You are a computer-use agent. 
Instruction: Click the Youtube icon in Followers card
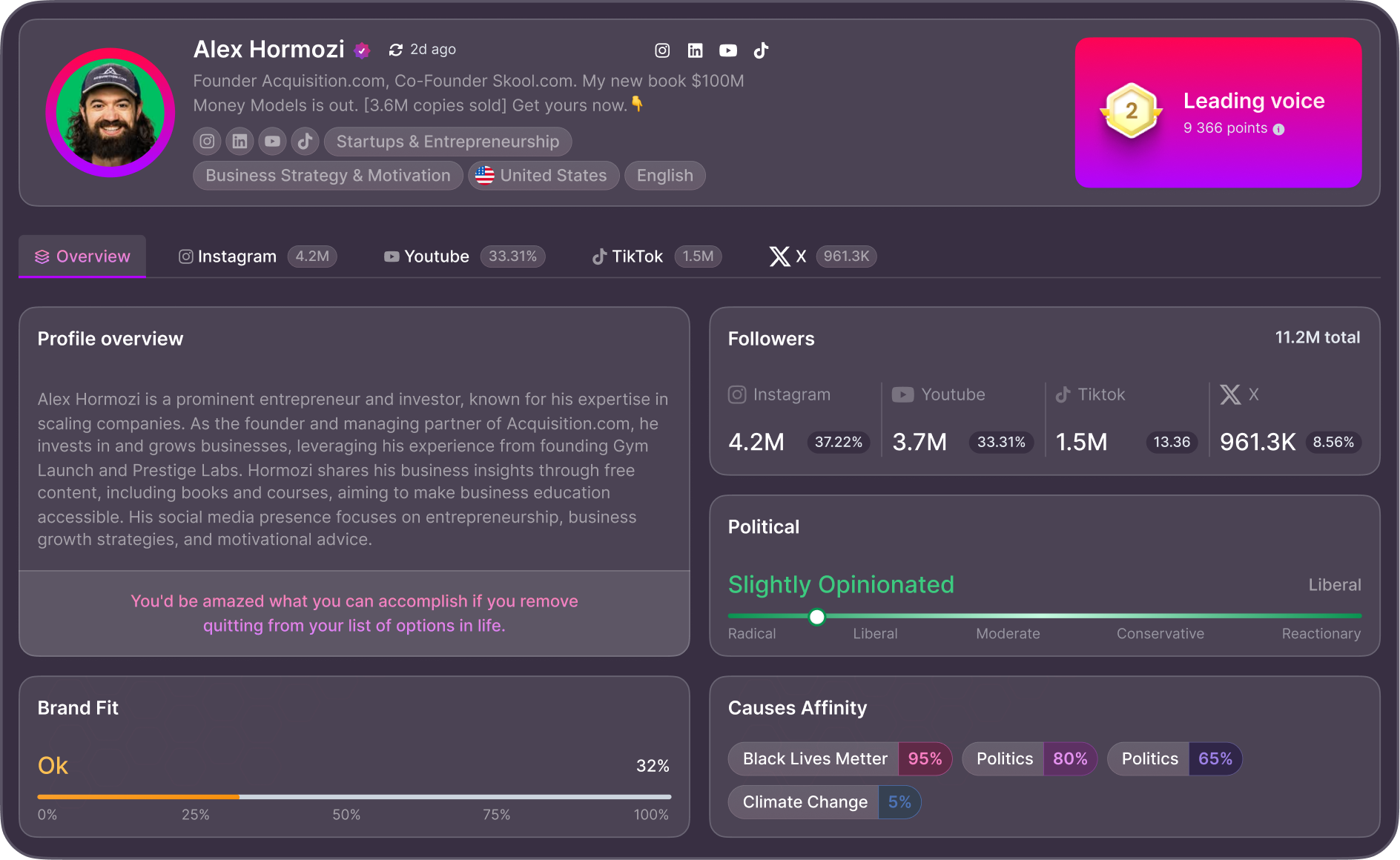click(902, 394)
